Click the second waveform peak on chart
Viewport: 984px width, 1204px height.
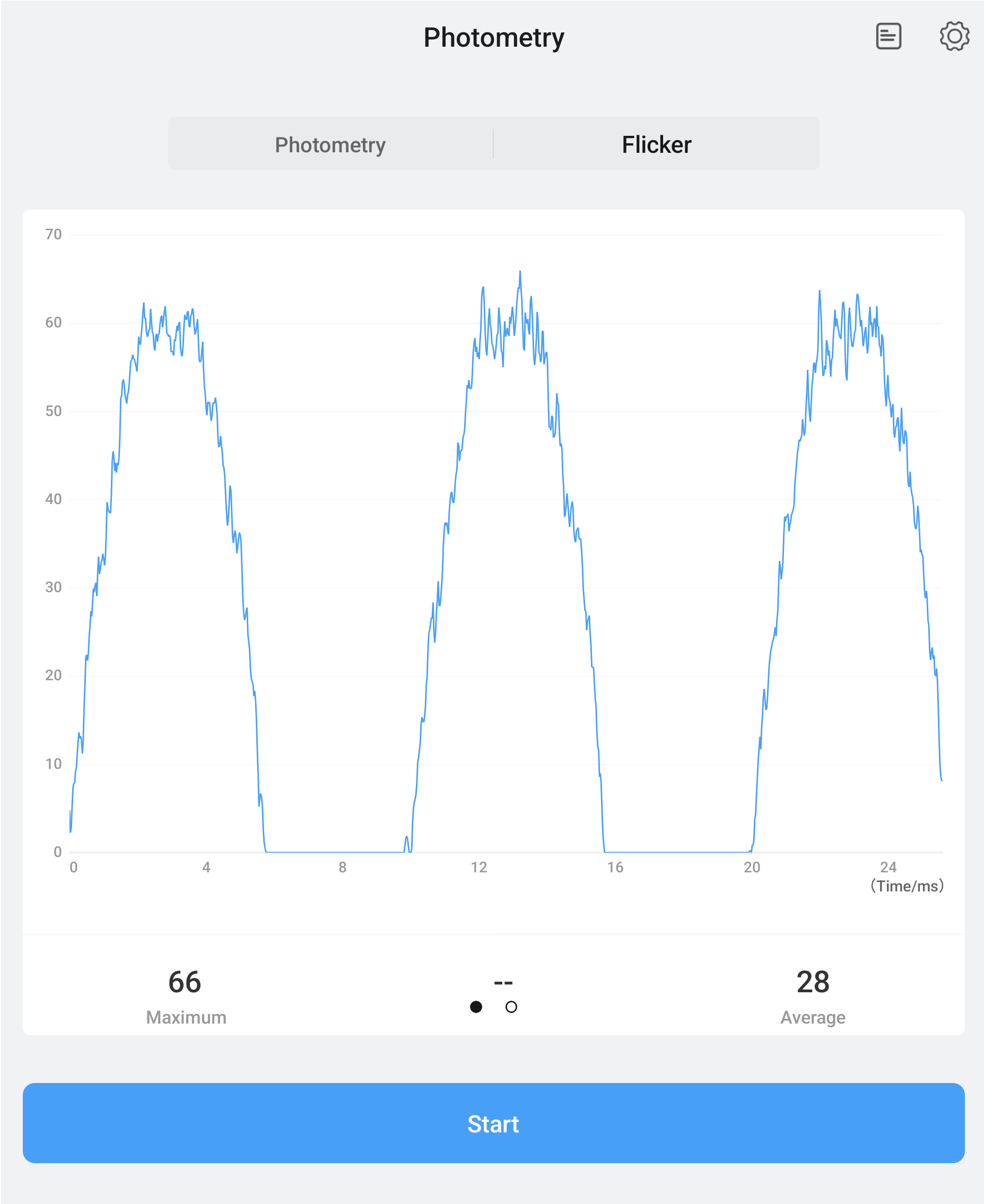pyautogui.click(x=520, y=273)
